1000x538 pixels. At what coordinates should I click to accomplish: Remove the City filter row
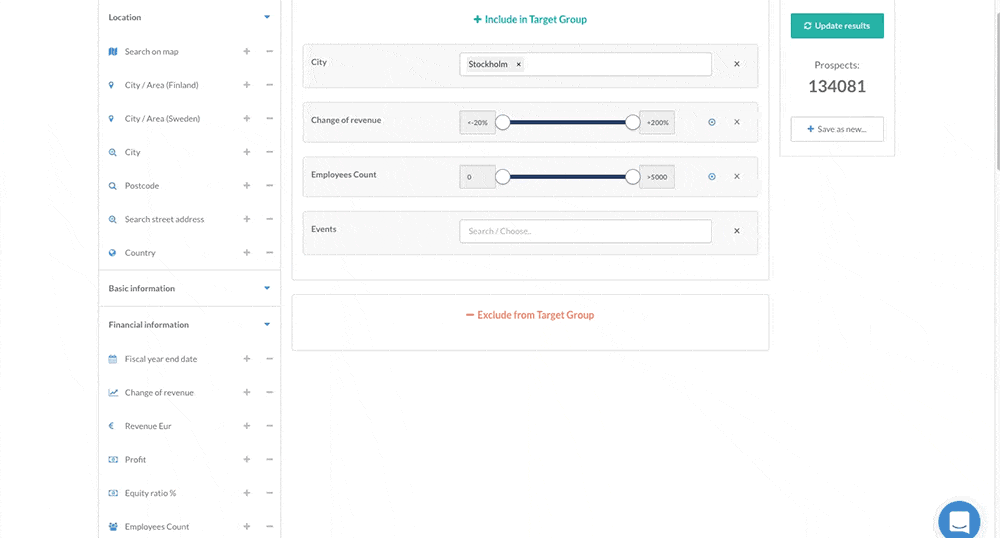coord(737,64)
